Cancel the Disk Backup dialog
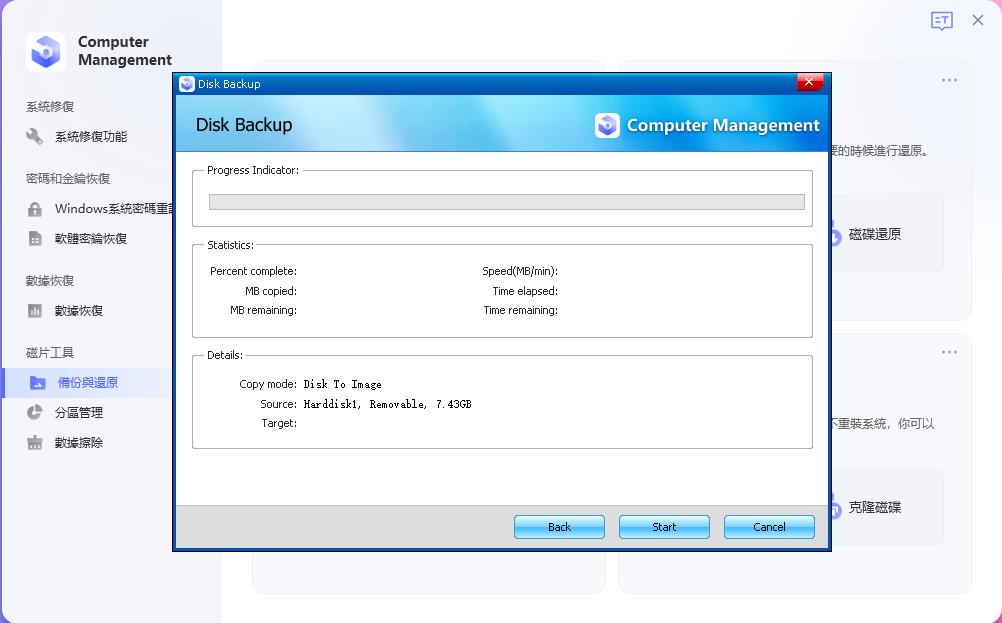The width and height of the screenshot is (1002, 623). coord(769,527)
